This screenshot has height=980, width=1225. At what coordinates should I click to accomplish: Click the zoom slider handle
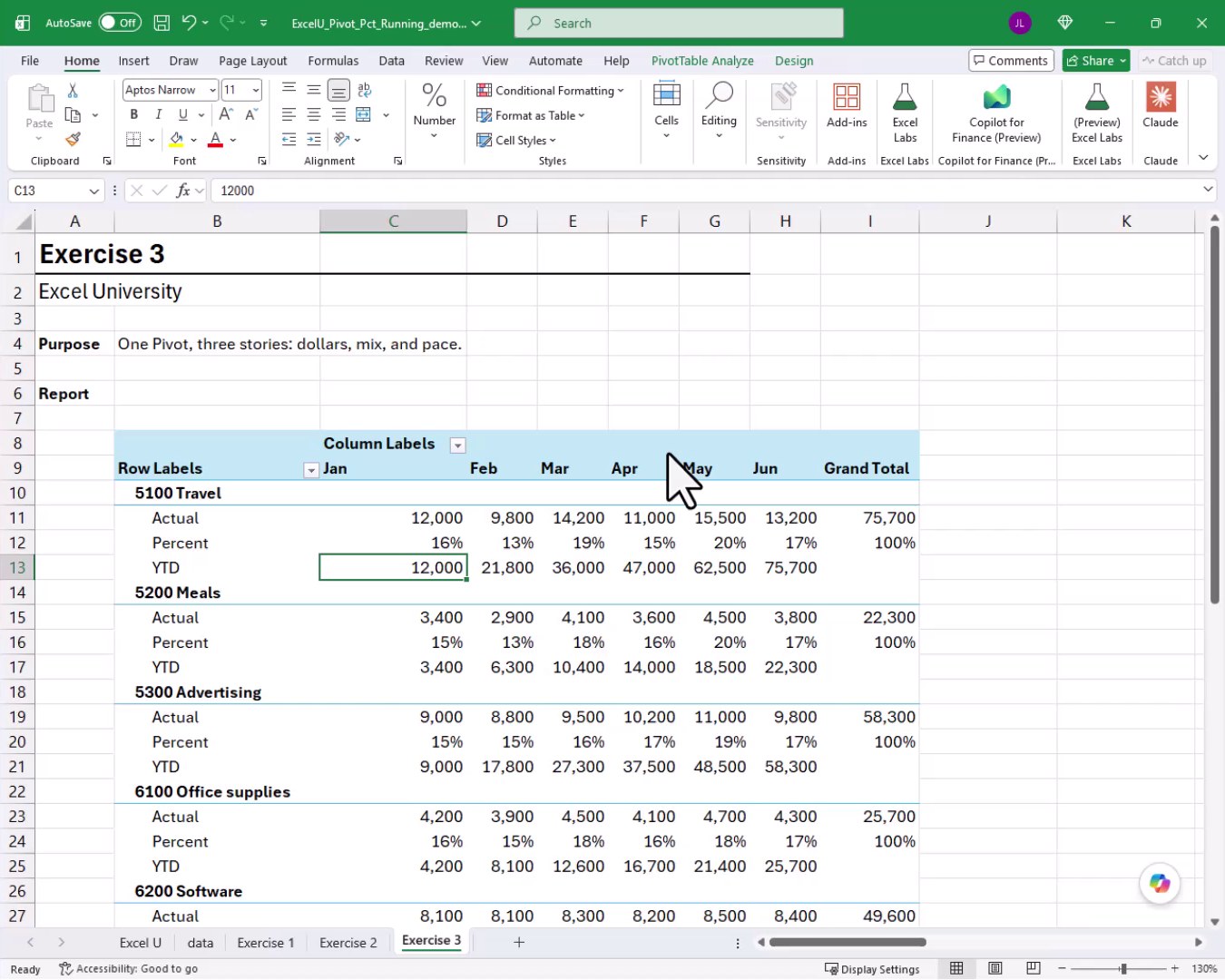[1123, 968]
